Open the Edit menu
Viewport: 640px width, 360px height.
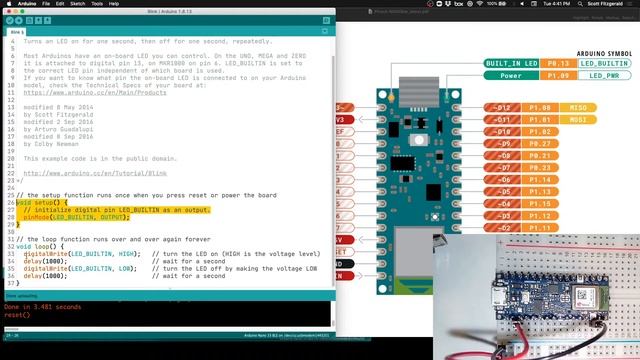tap(60, 4)
